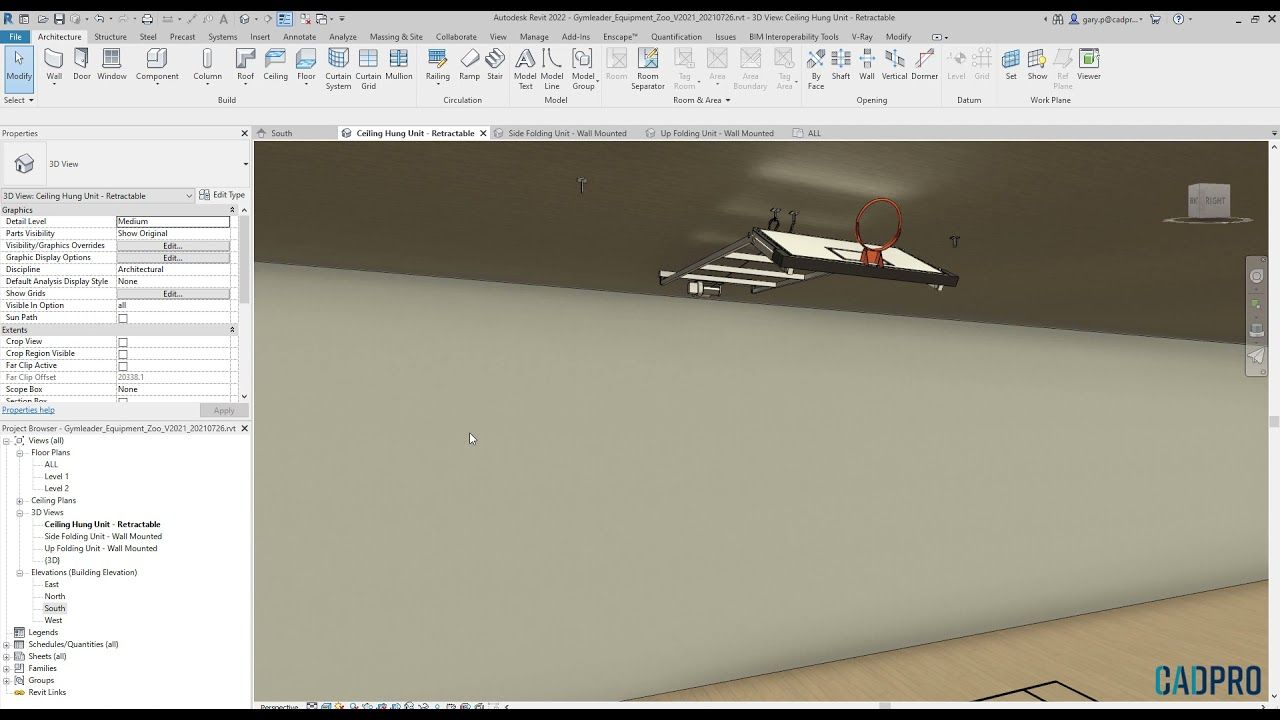This screenshot has width=1280, height=720.
Task: Collapse the 3D Views tree node
Action: 20,513
